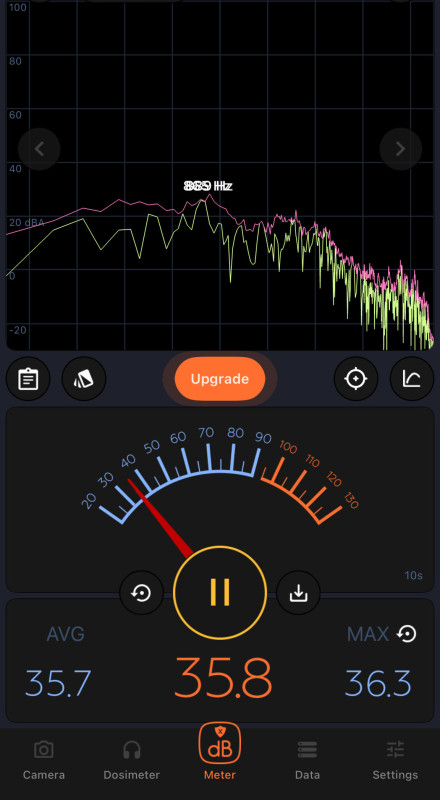Reset the MAX value
This screenshot has width=440, height=800.
407,634
